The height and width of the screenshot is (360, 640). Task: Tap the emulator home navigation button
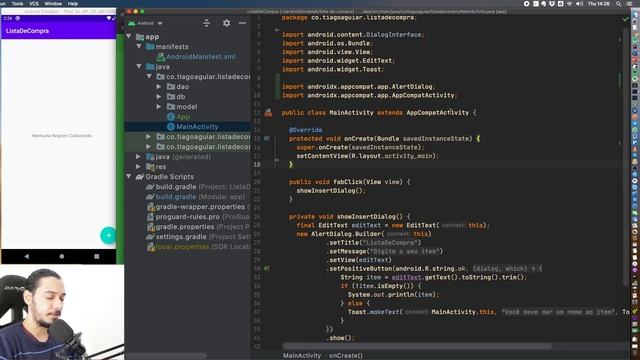click(x=62, y=256)
